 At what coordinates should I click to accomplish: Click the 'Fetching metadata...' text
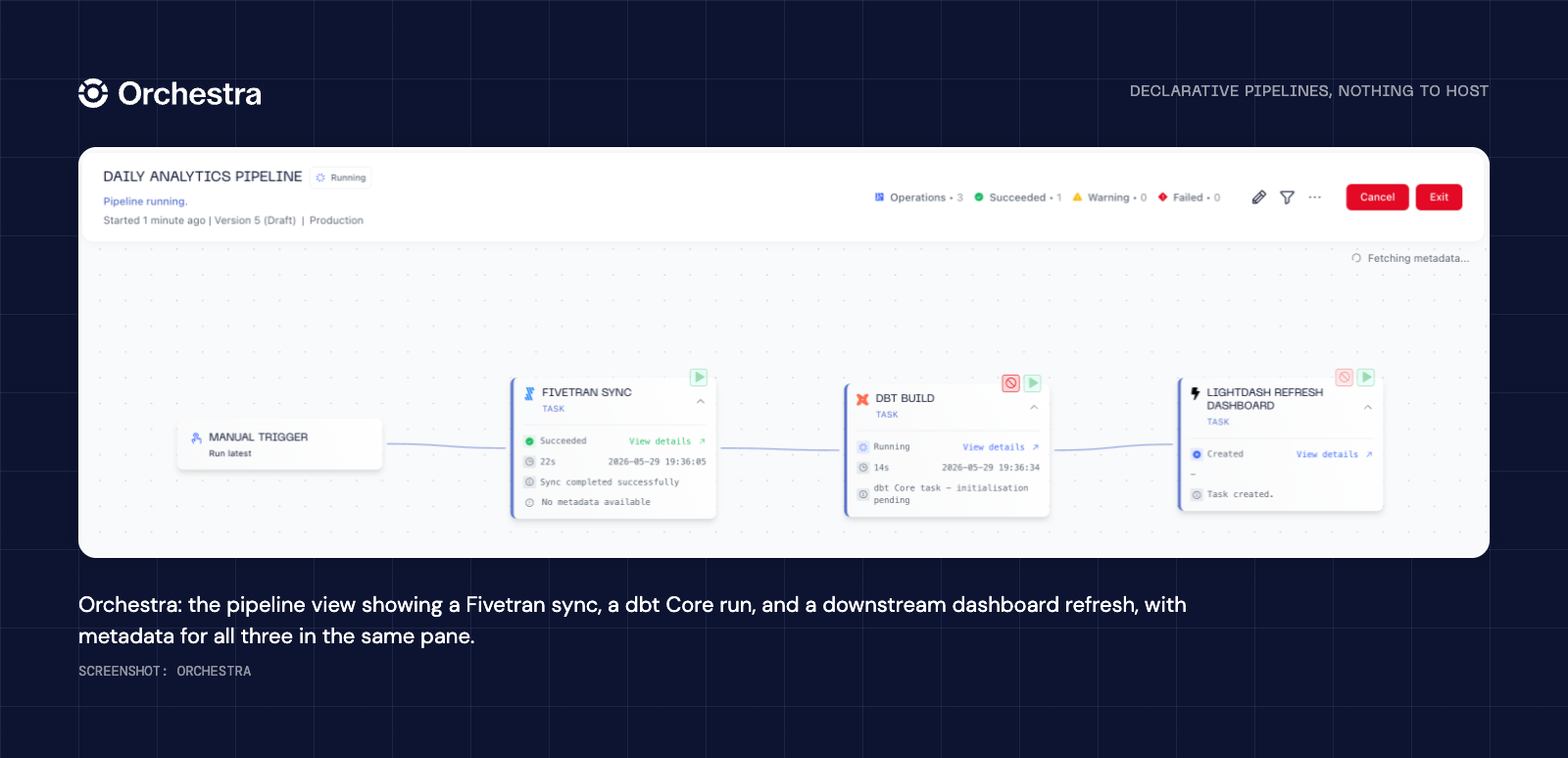[x=1418, y=258]
